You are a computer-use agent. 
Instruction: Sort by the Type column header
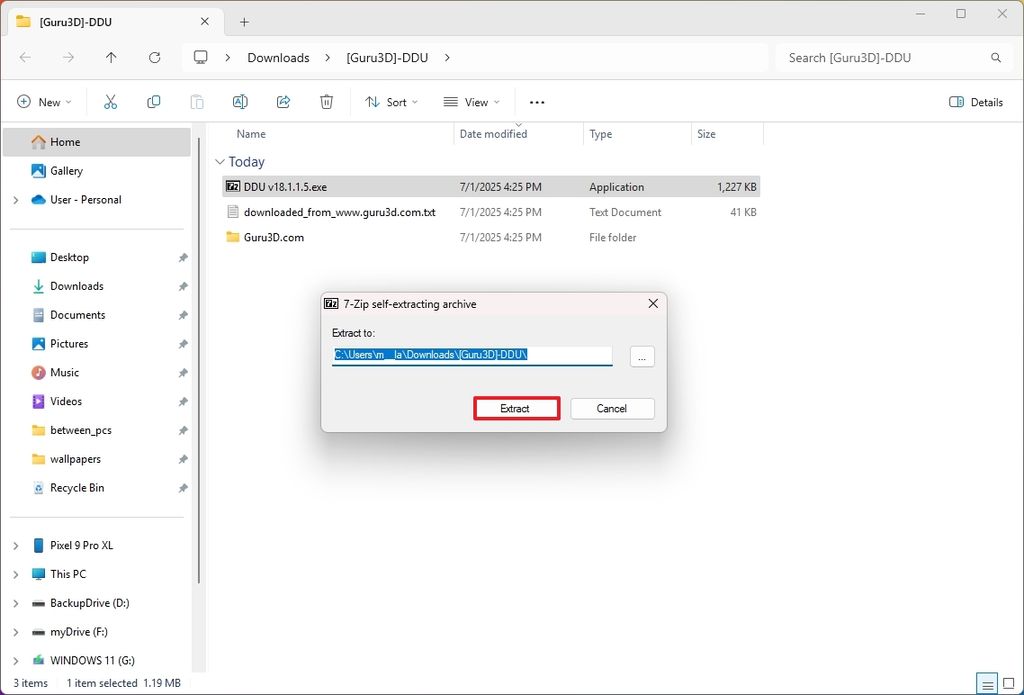(637, 134)
